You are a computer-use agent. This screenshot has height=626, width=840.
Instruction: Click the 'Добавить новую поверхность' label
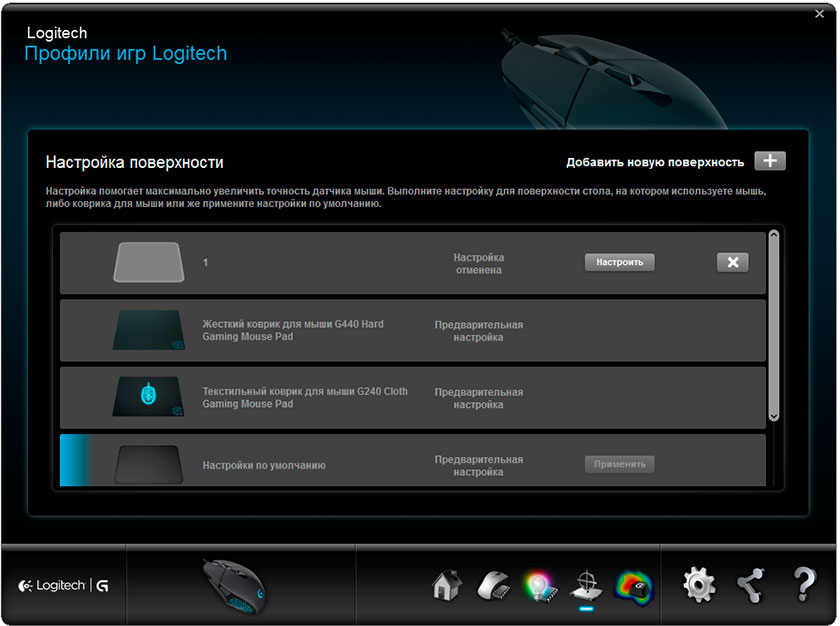[655, 162]
